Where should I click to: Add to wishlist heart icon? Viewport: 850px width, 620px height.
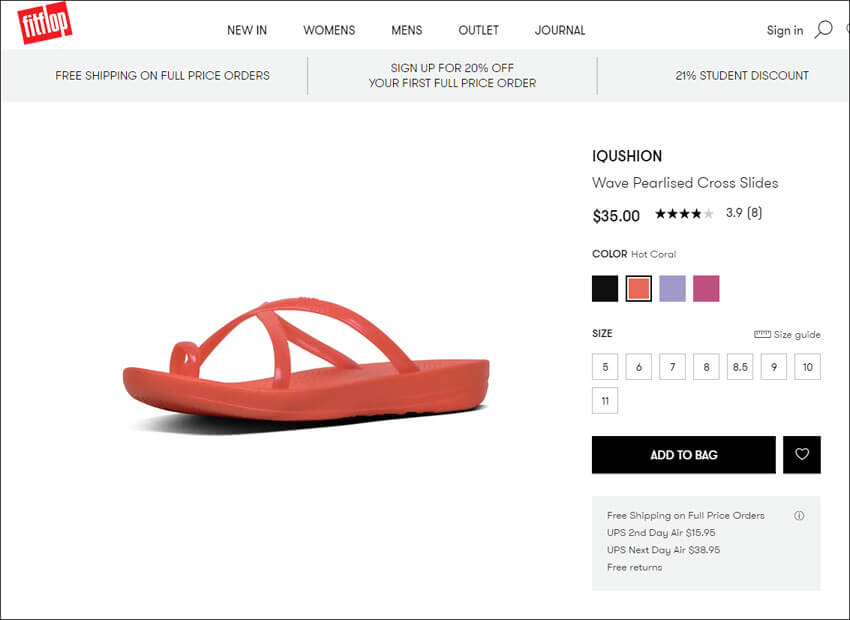[802, 455]
